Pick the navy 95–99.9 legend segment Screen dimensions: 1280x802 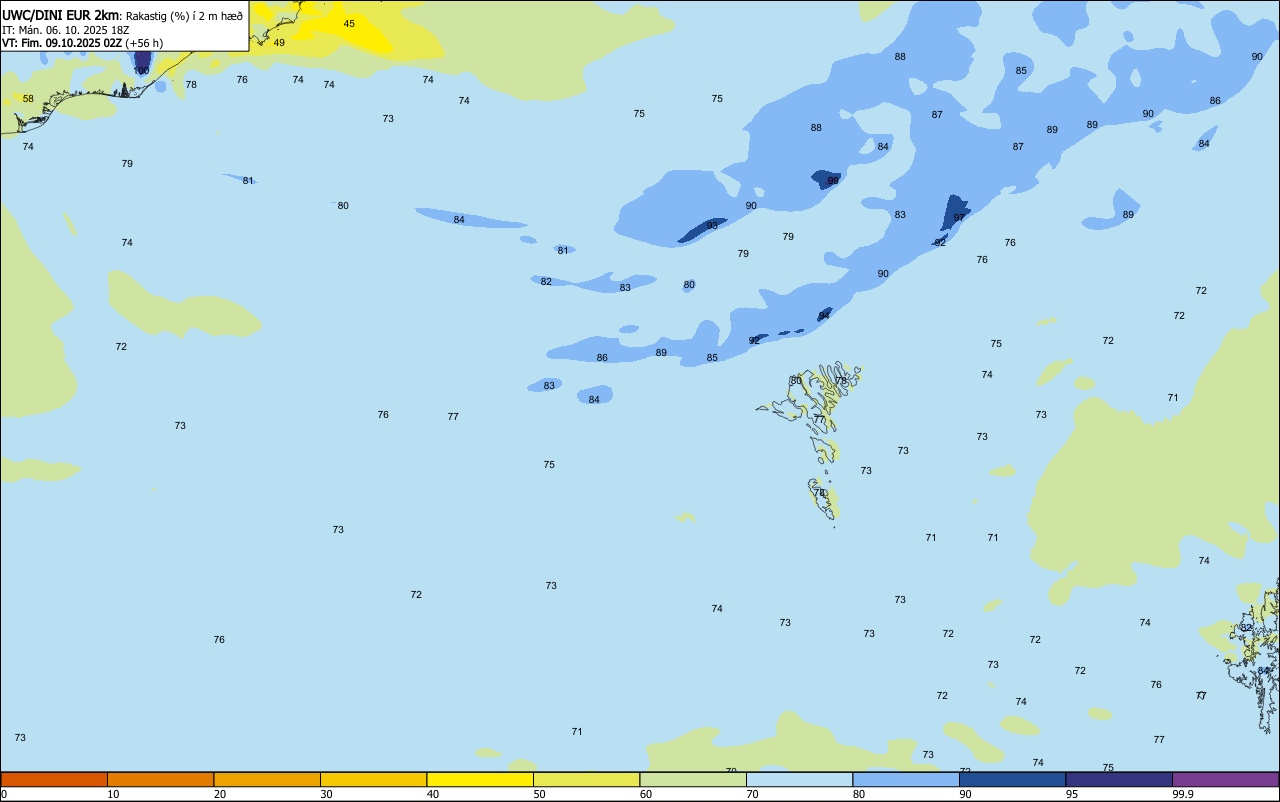(1119, 779)
